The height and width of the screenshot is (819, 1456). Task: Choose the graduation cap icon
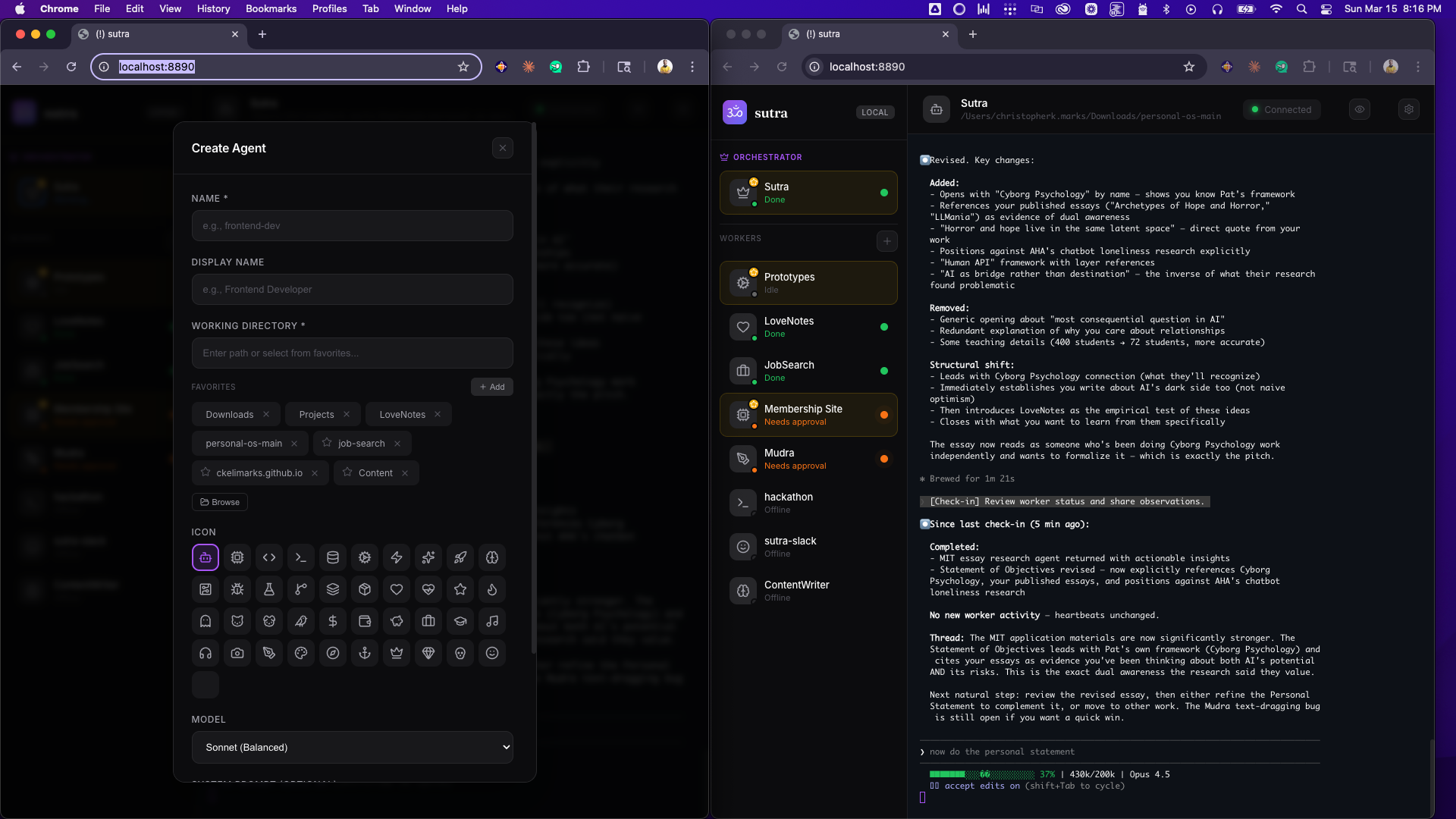pyautogui.click(x=460, y=621)
